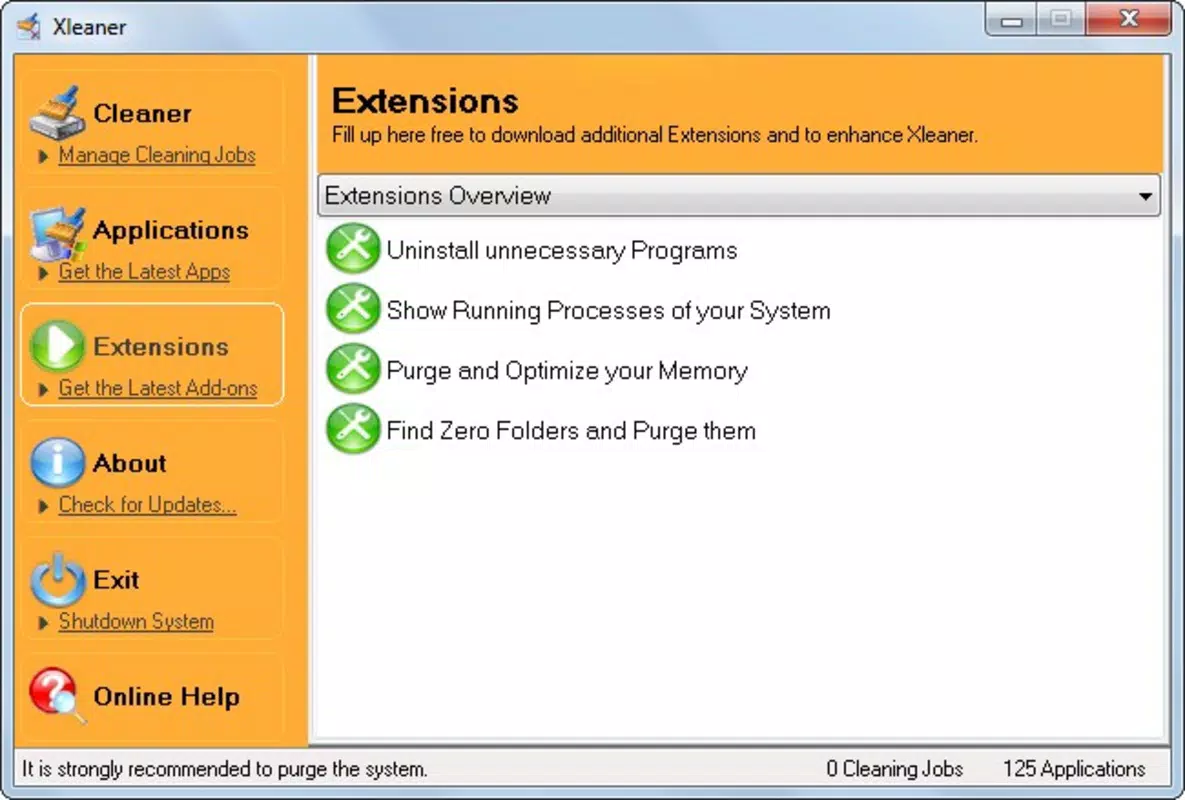
Task: Open the Applications section
Action: (x=170, y=230)
